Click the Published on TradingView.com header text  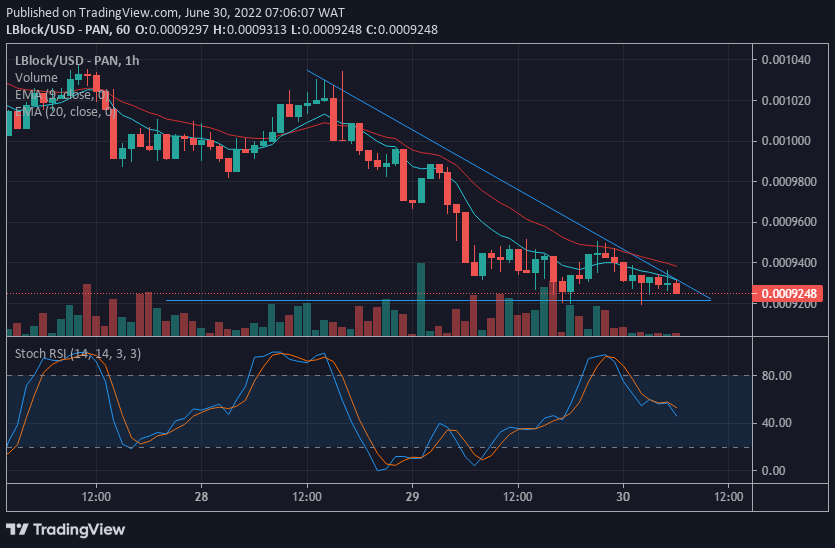[x=175, y=12]
